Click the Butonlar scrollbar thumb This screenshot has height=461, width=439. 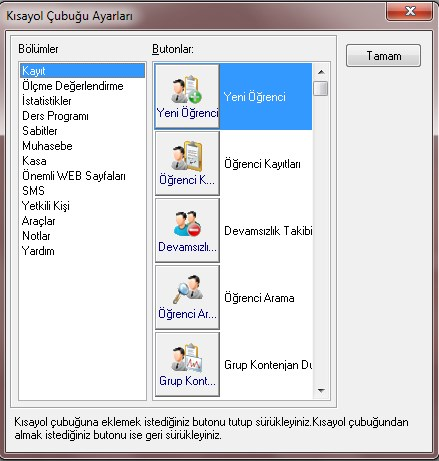pos(321,88)
